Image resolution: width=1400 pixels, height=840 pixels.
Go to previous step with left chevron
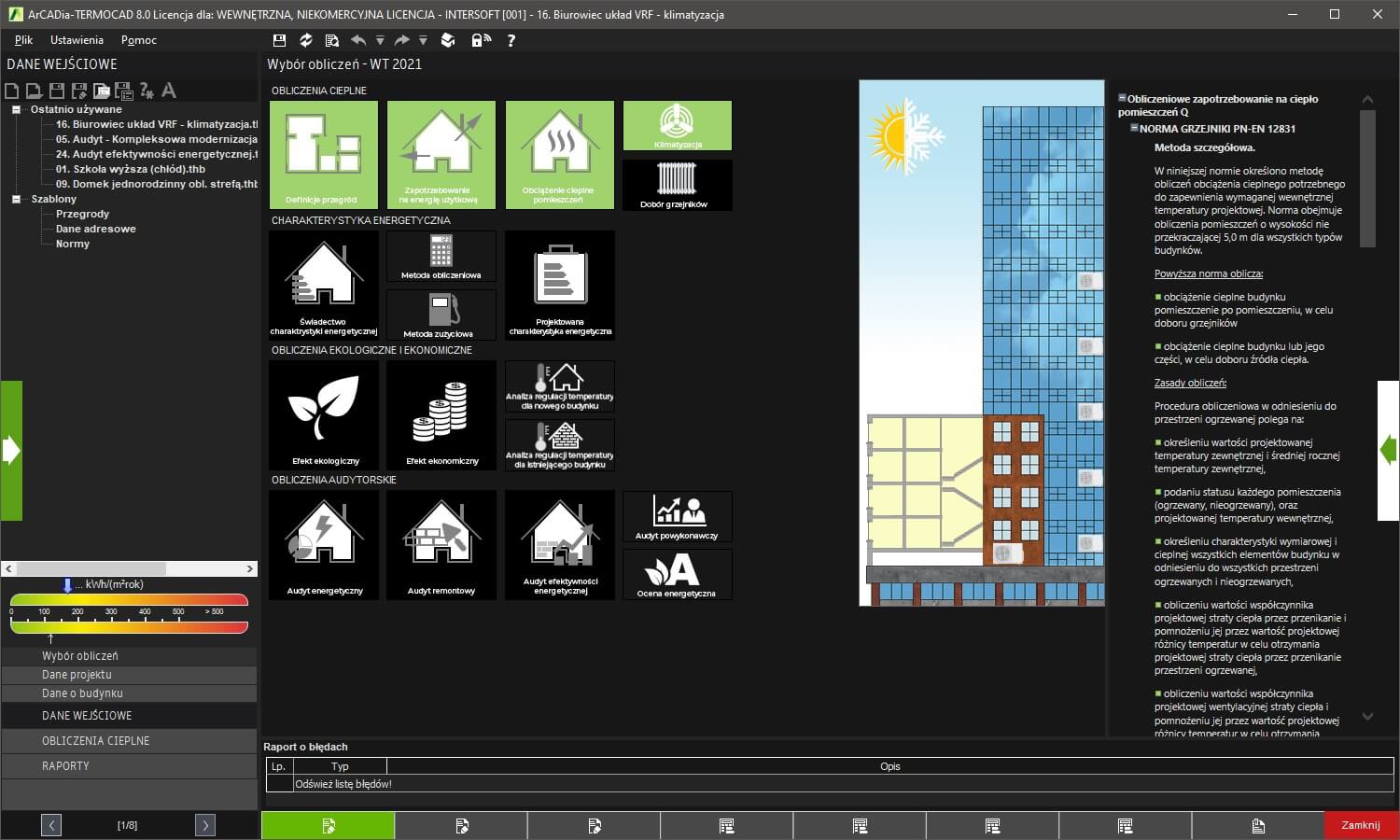coord(52,825)
